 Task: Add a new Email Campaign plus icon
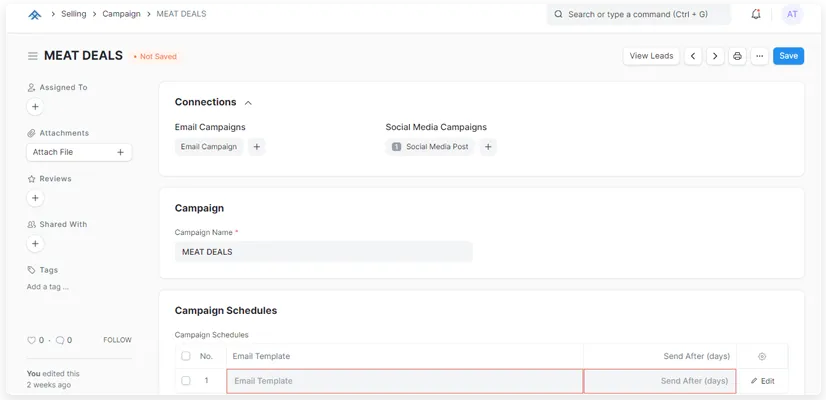(257, 147)
